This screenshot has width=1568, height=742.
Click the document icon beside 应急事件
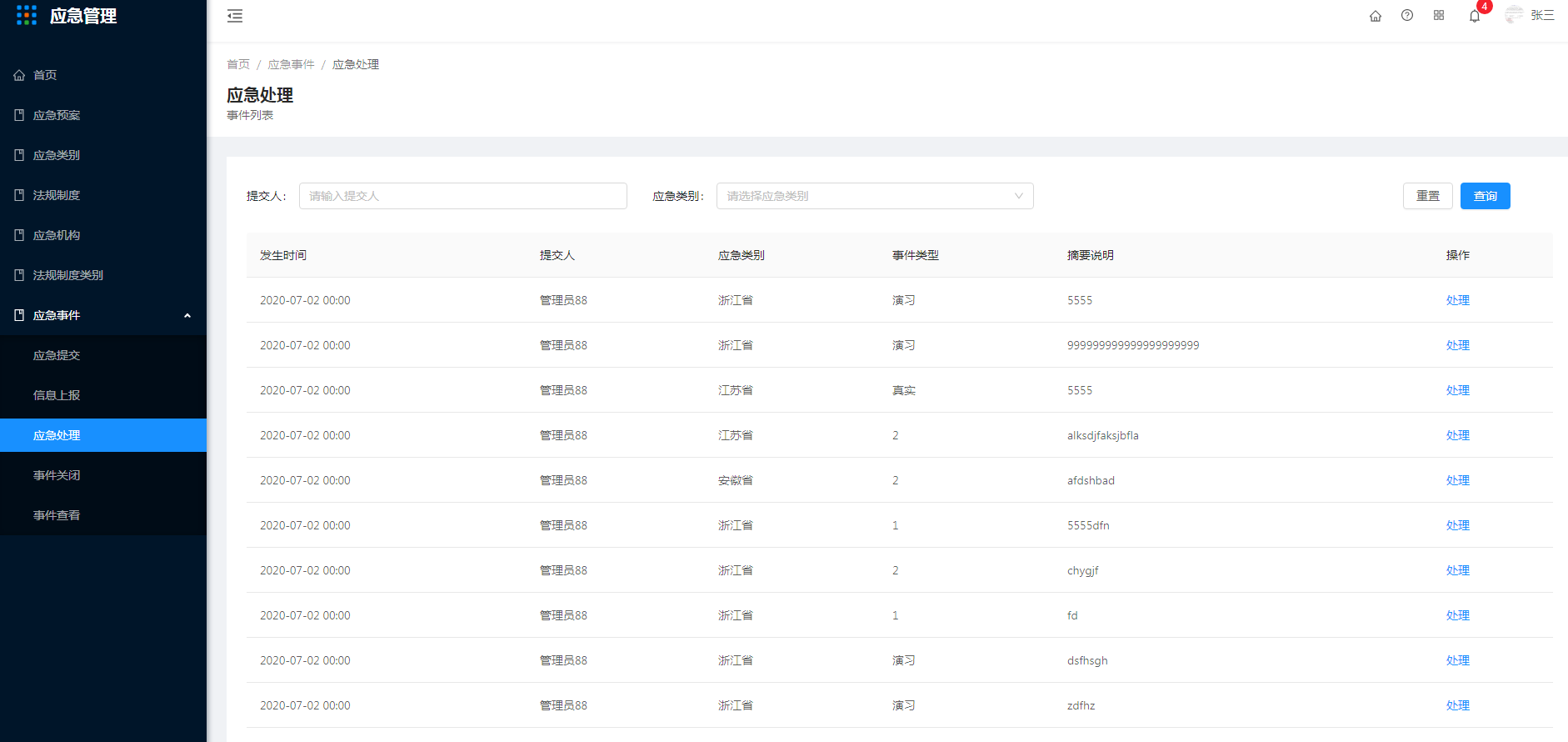(x=19, y=315)
